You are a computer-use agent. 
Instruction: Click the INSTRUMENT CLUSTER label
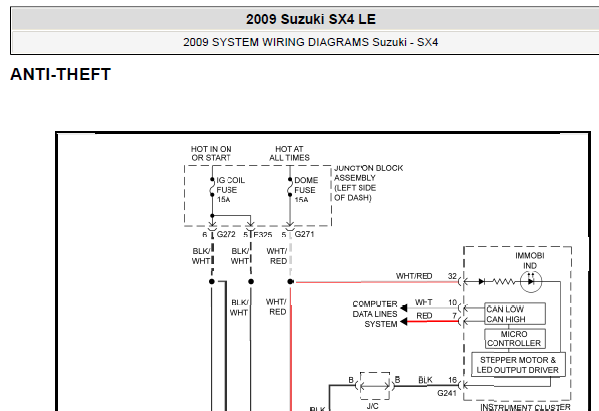click(525, 407)
